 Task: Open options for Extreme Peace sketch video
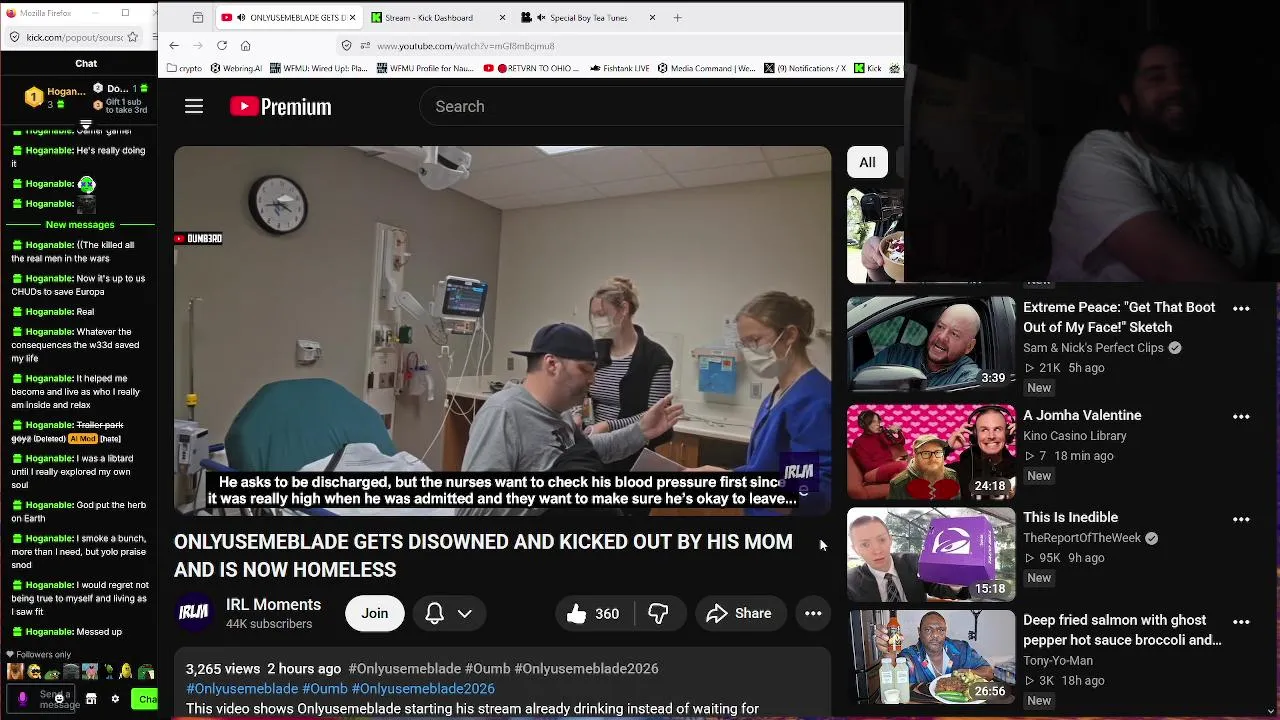coord(1241,309)
